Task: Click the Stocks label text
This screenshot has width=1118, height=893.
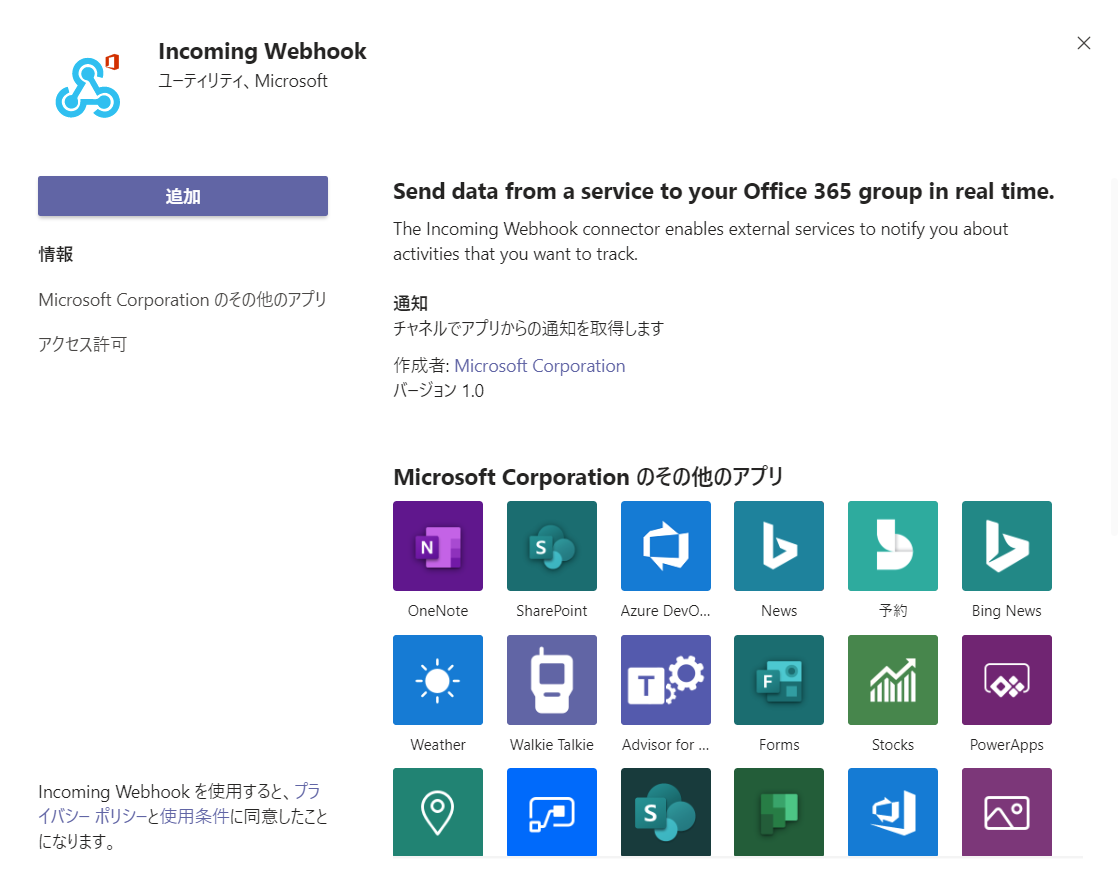Action: (x=893, y=745)
